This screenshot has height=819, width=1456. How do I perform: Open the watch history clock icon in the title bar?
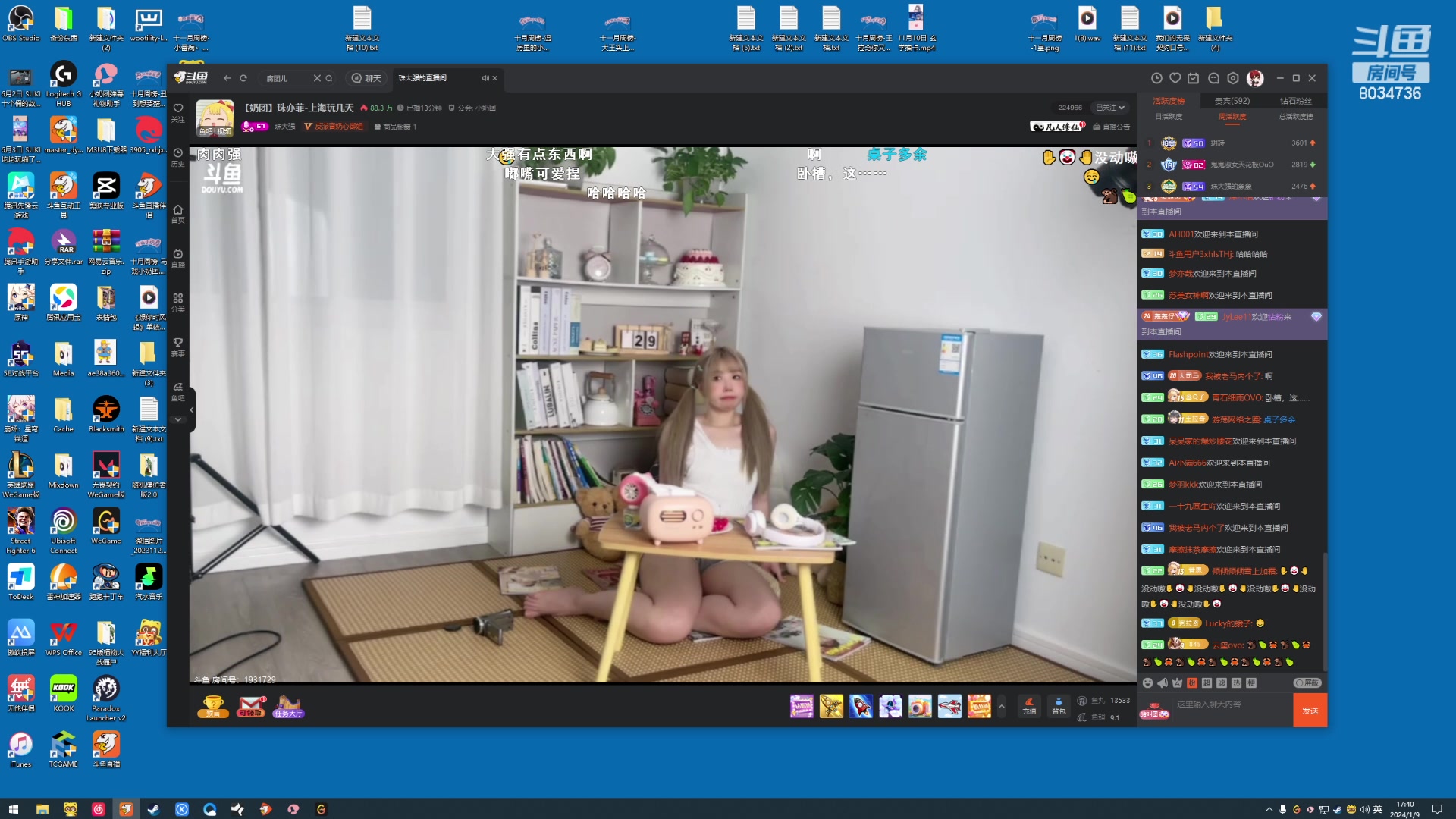(x=1156, y=78)
